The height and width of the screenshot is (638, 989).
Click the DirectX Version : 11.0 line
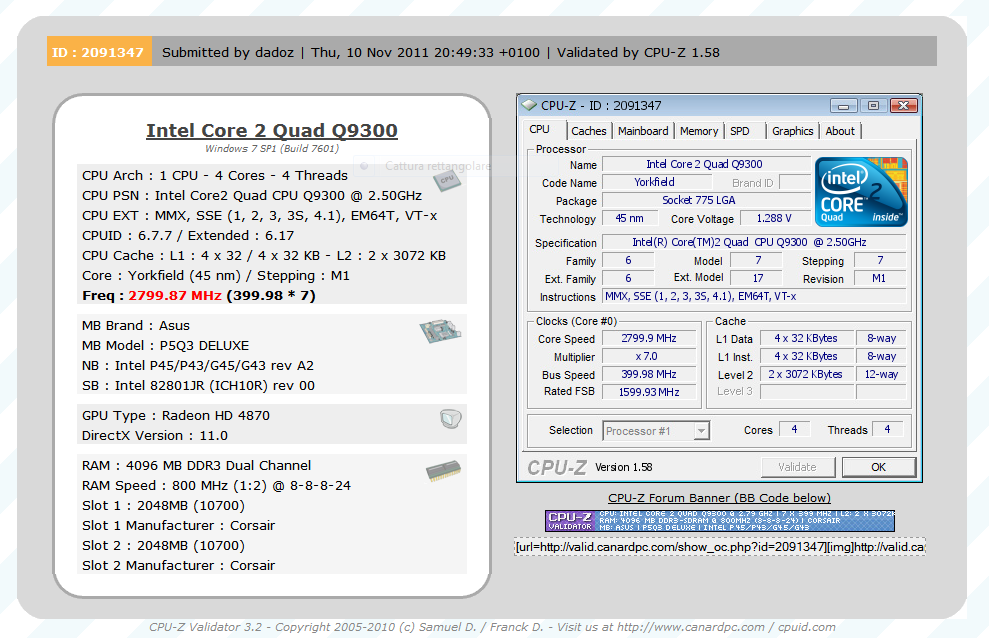tap(155, 436)
